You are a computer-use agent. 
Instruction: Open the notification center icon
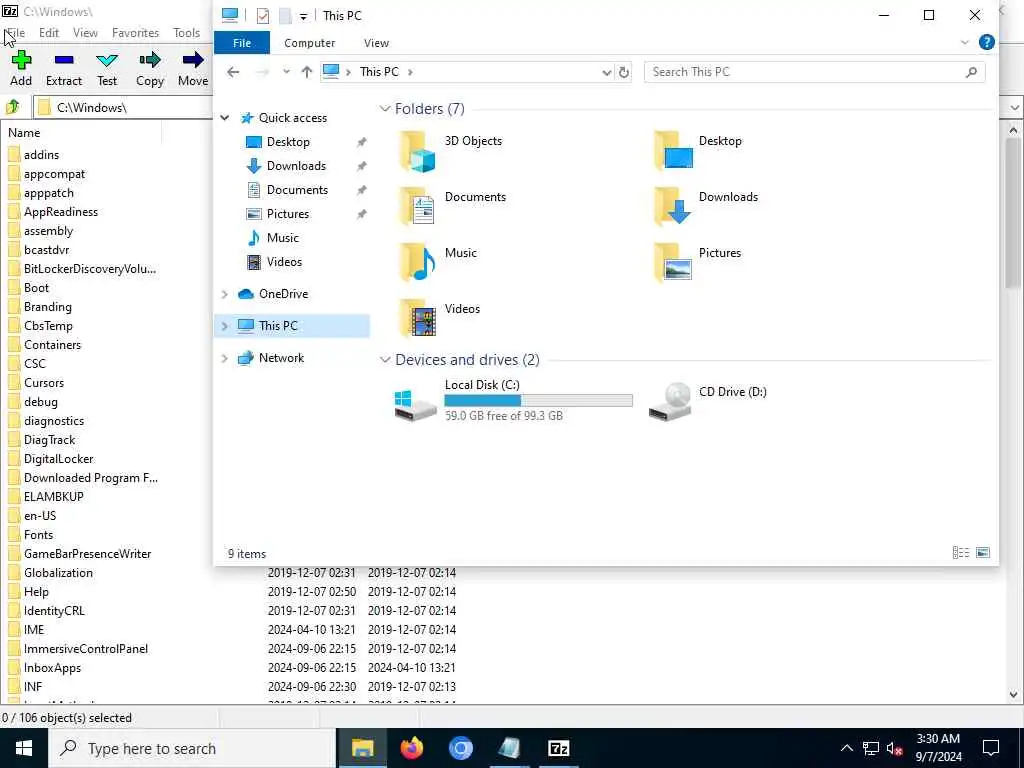(991, 748)
